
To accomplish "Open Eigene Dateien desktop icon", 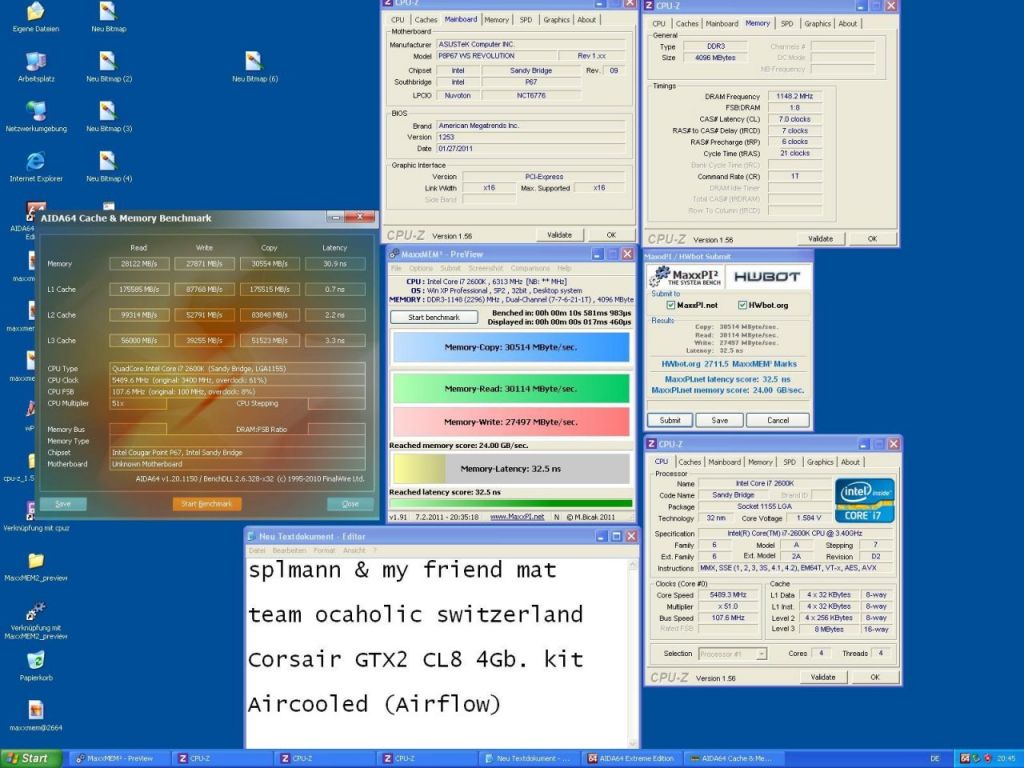I will click(35, 17).
